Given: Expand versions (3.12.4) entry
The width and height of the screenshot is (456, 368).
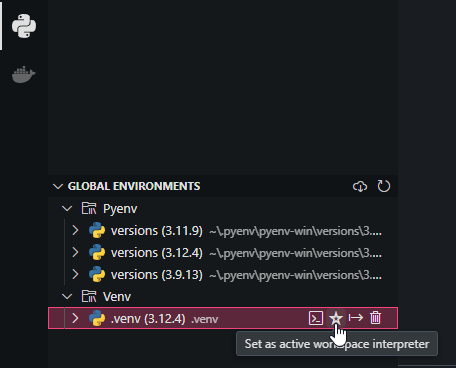Looking at the screenshot, I should pos(75,253).
